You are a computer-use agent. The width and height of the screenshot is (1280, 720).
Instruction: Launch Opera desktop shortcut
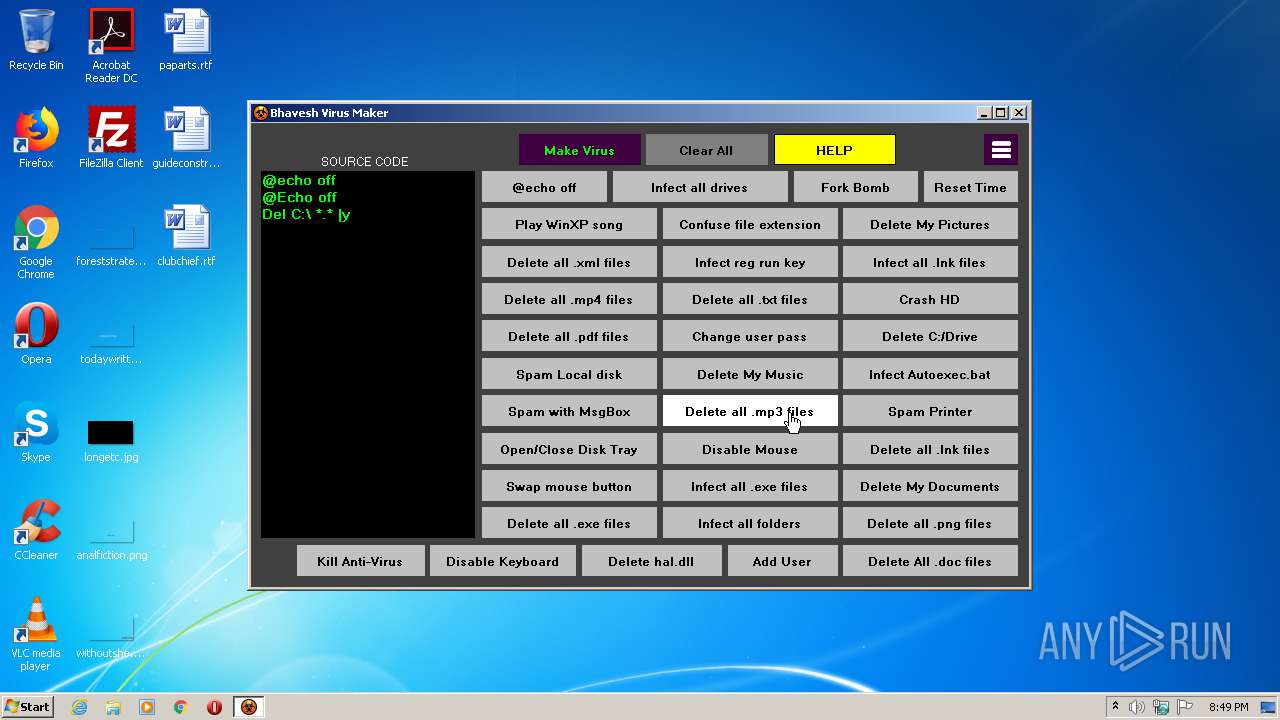(36, 334)
